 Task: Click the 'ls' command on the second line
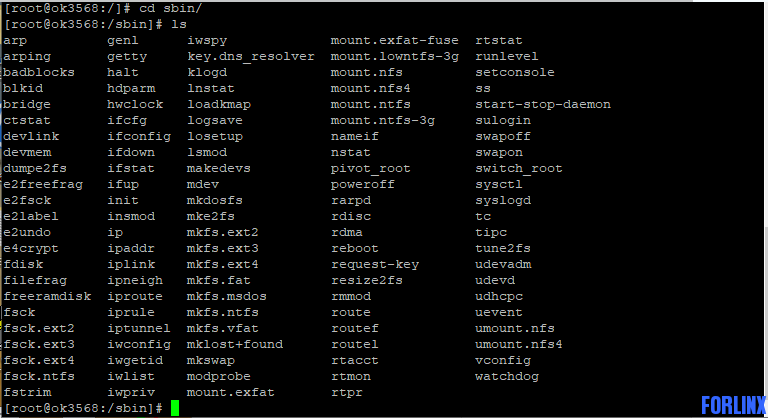click(179, 24)
